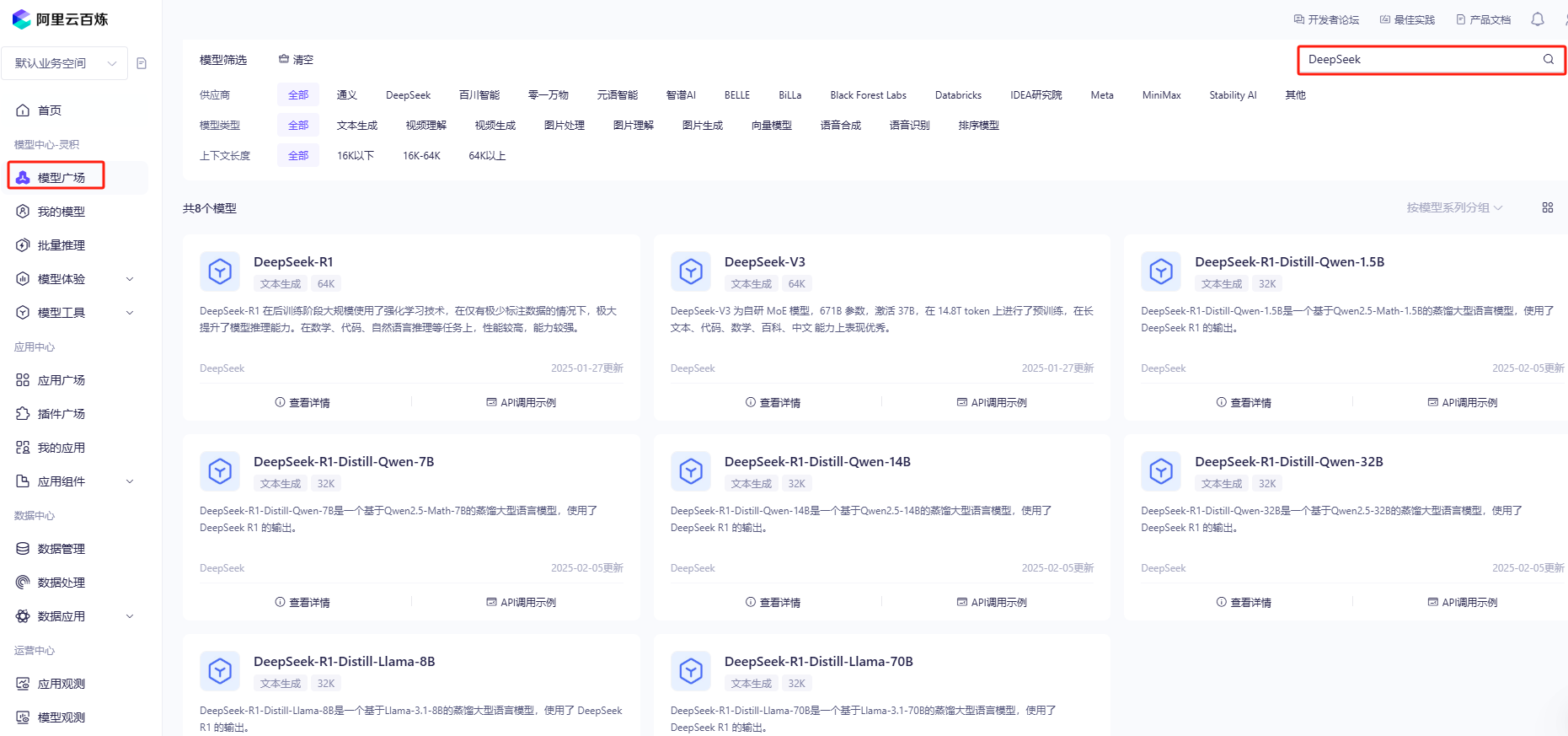Open 按模型系列分组 grouping dropdown
This screenshot has width=1568, height=736.
(x=1454, y=207)
